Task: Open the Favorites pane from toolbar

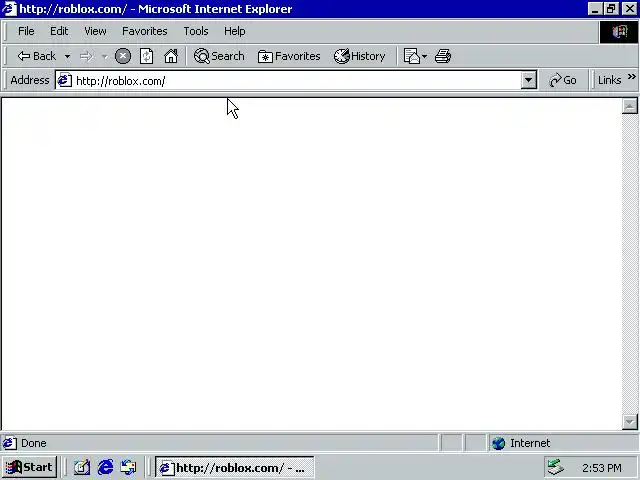Action: 289,56
